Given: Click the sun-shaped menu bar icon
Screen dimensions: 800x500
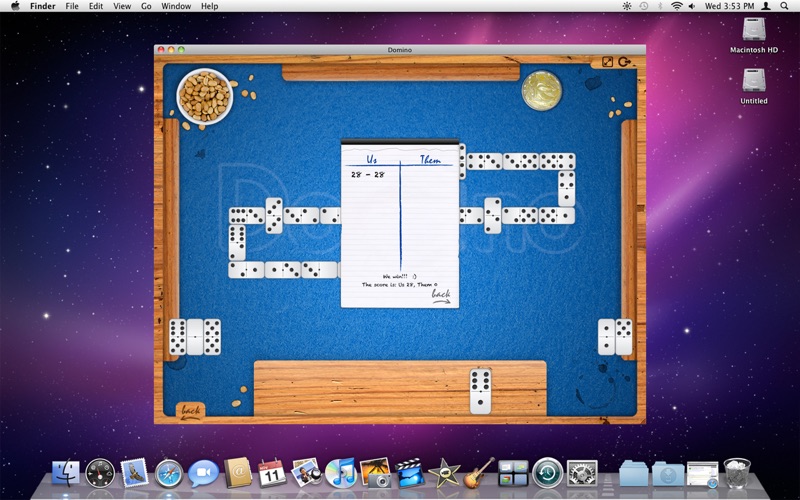Looking at the screenshot, I should [627, 6].
